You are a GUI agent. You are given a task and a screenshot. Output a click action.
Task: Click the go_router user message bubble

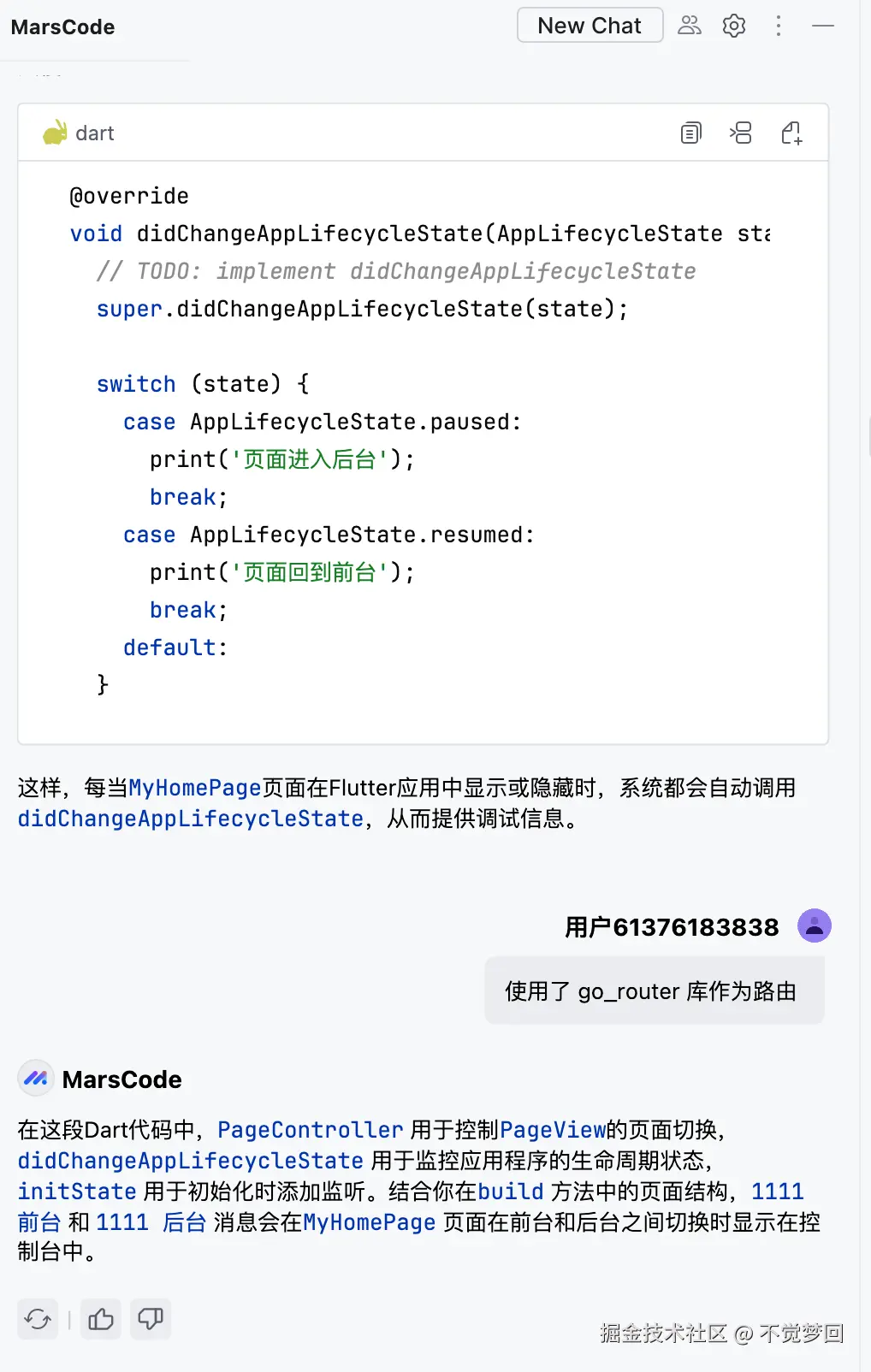(655, 991)
